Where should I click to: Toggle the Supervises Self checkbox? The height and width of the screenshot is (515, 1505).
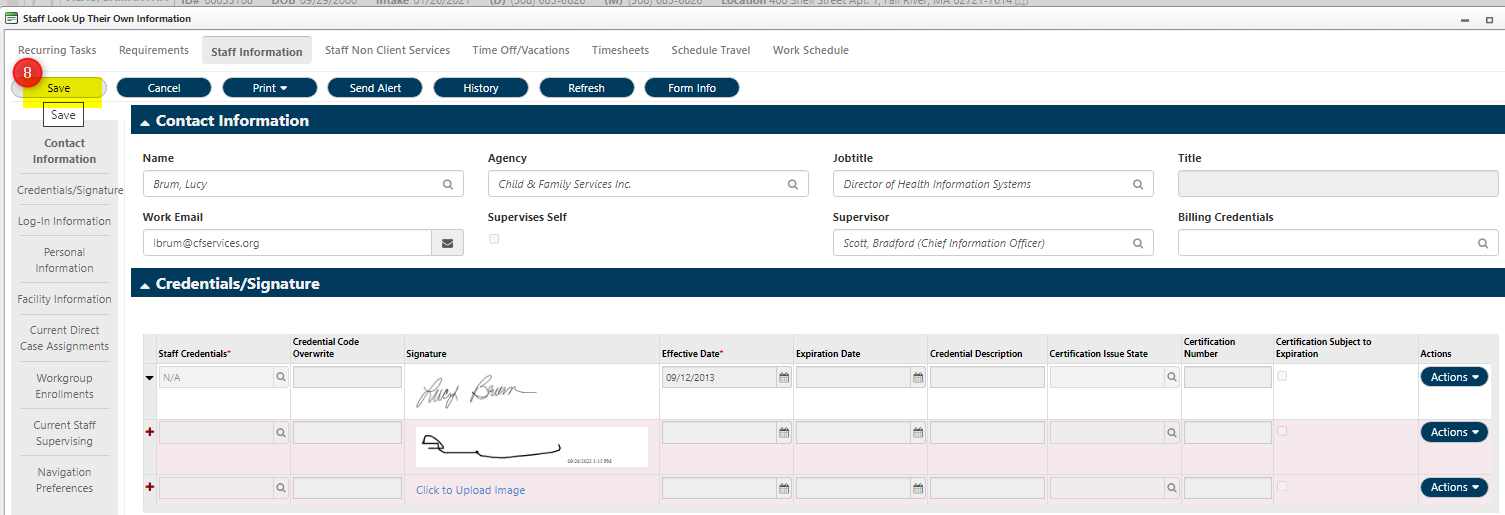[494, 239]
